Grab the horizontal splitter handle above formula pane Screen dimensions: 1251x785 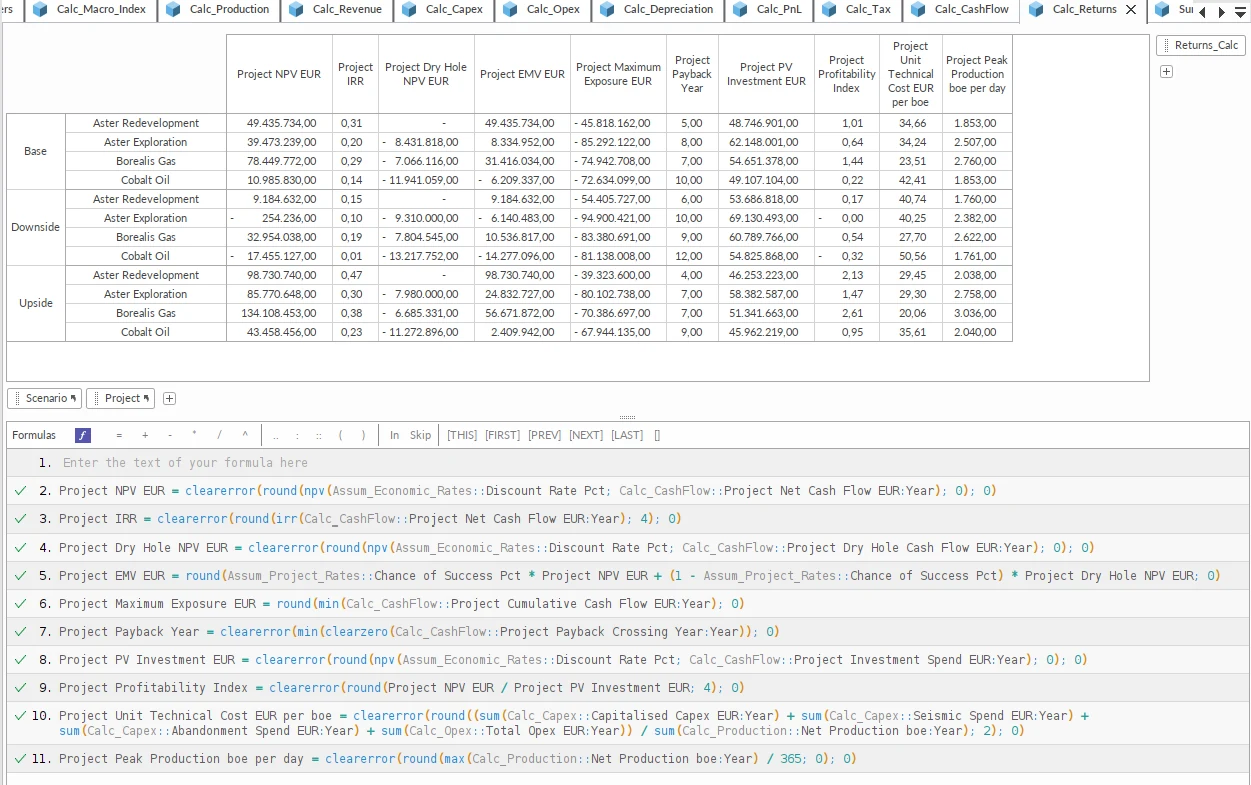coord(627,417)
